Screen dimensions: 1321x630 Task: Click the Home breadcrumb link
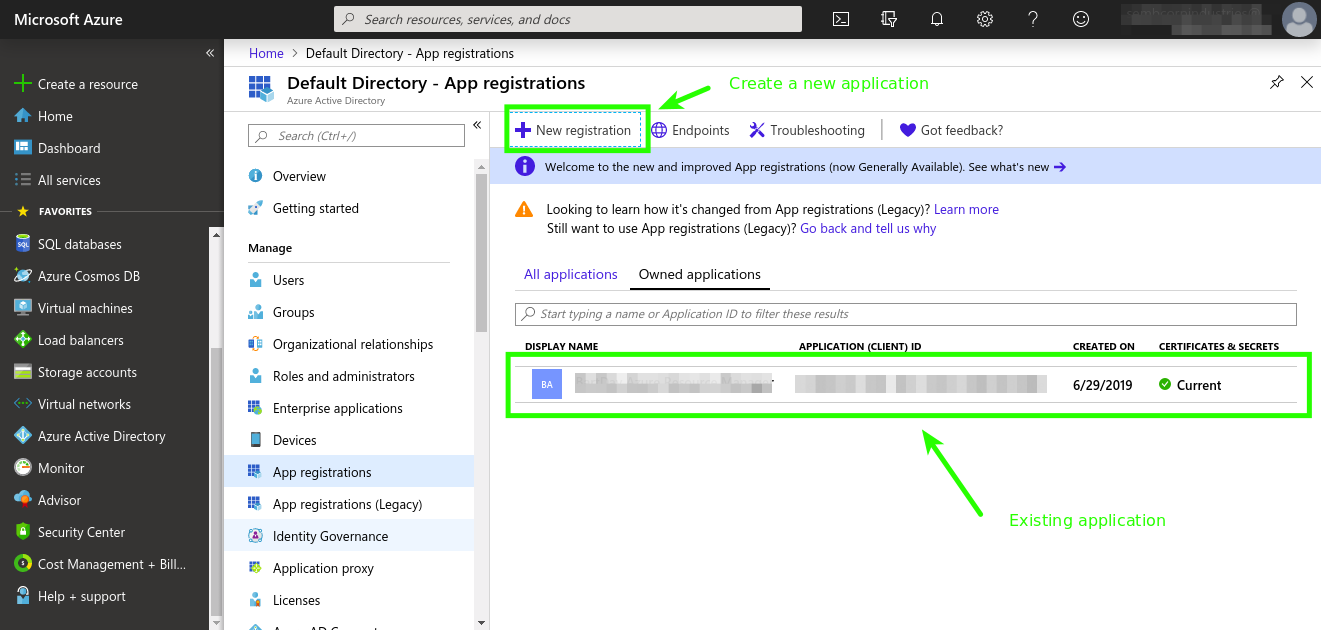tap(266, 53)
